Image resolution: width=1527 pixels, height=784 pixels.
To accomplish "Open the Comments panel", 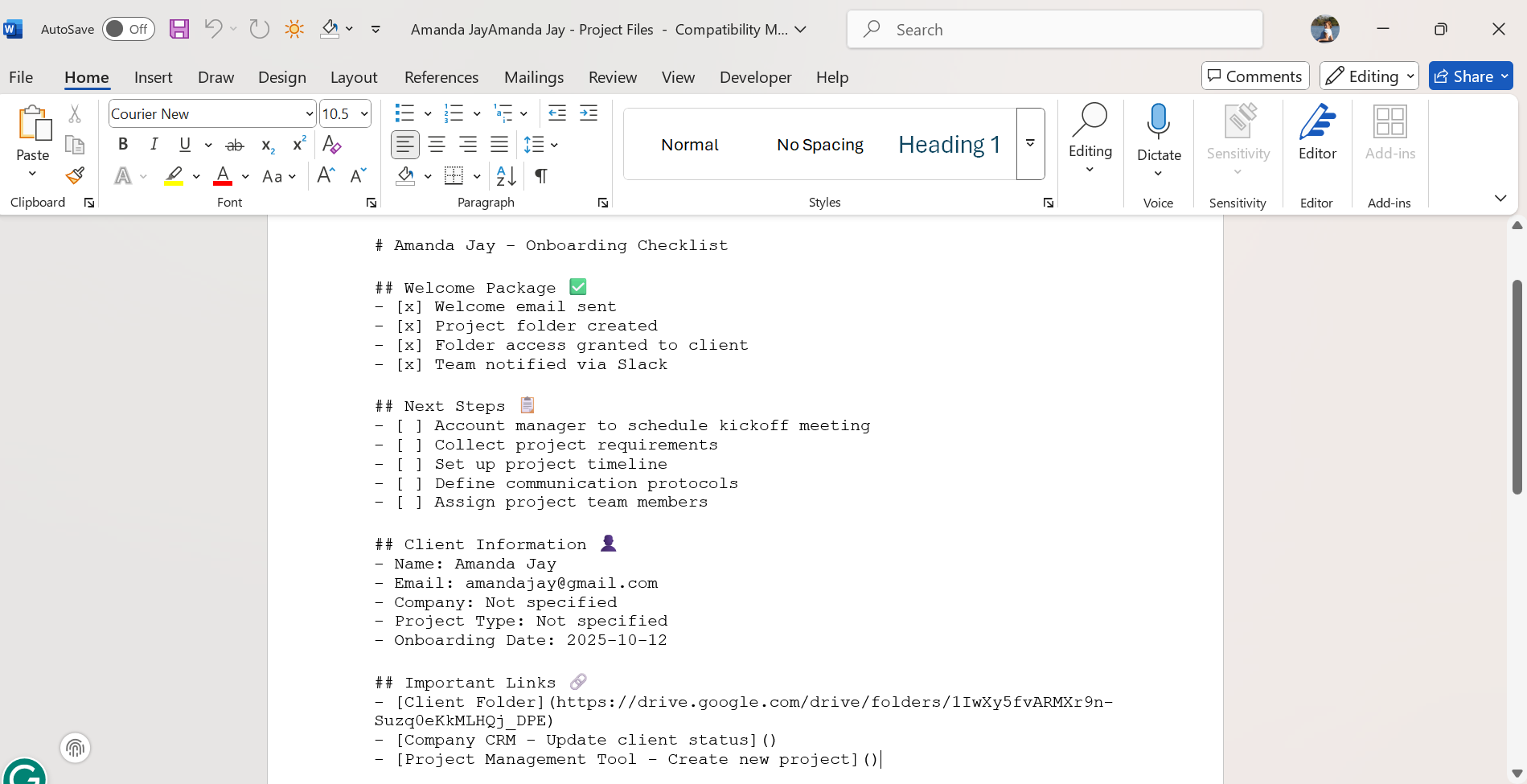I will 1254,76.
